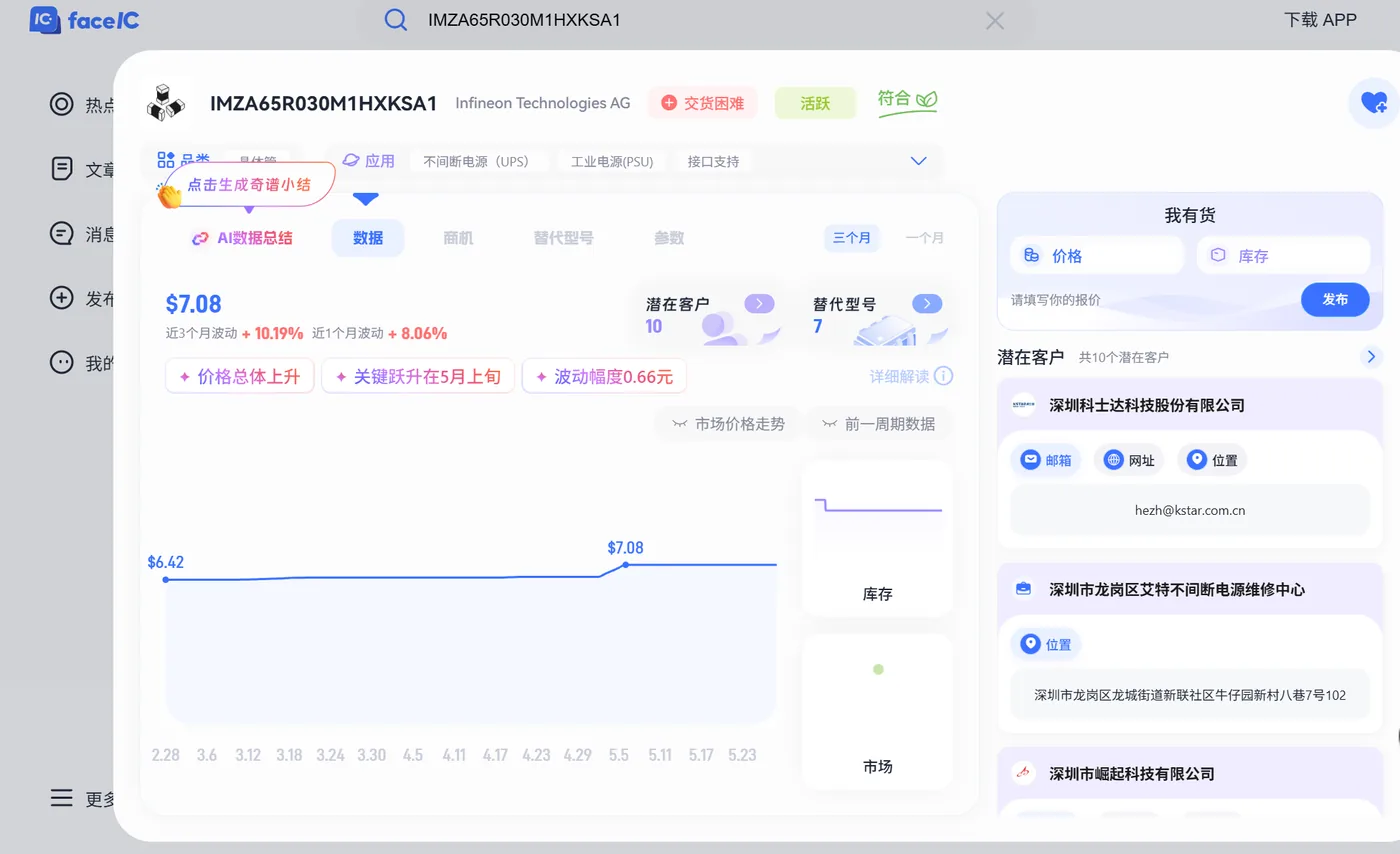Click the Infineon Technologies AG manufacturer name
Viewport: 1400px width, 854px height.
tap(543, 103)
